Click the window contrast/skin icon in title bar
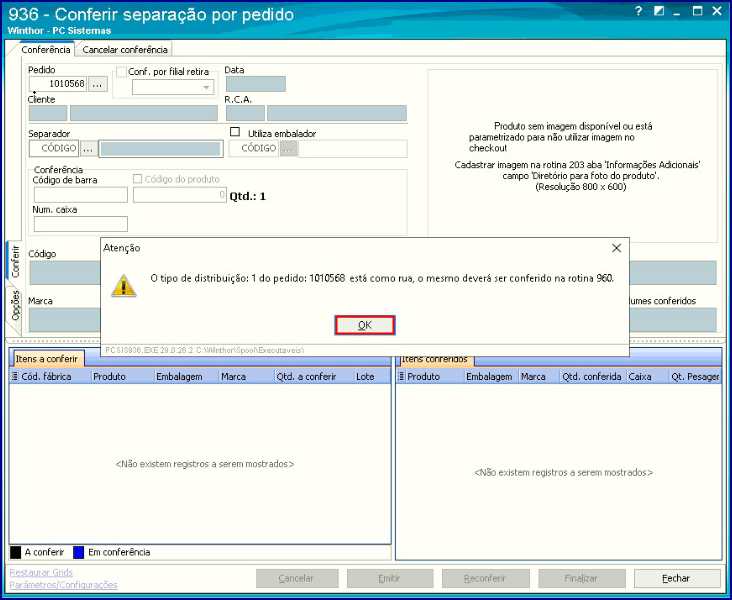 coord(659,11)
